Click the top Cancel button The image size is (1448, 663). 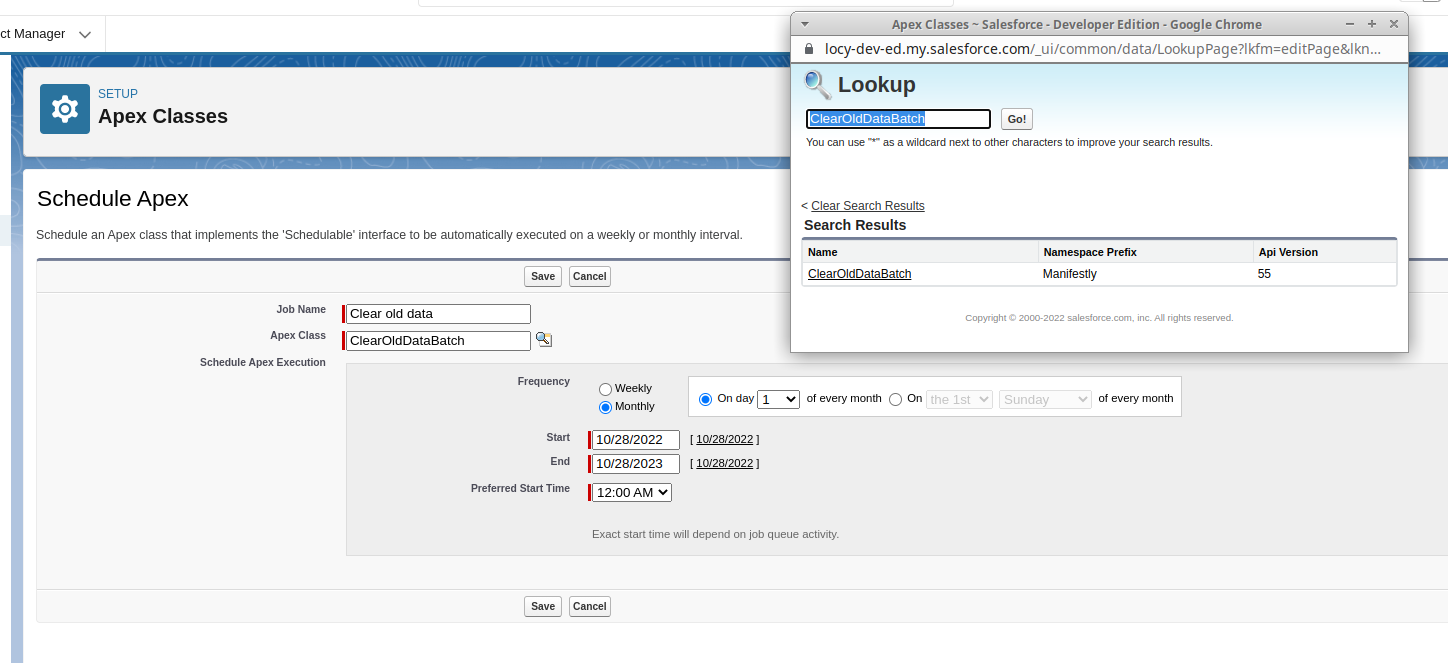click(590, 276)
